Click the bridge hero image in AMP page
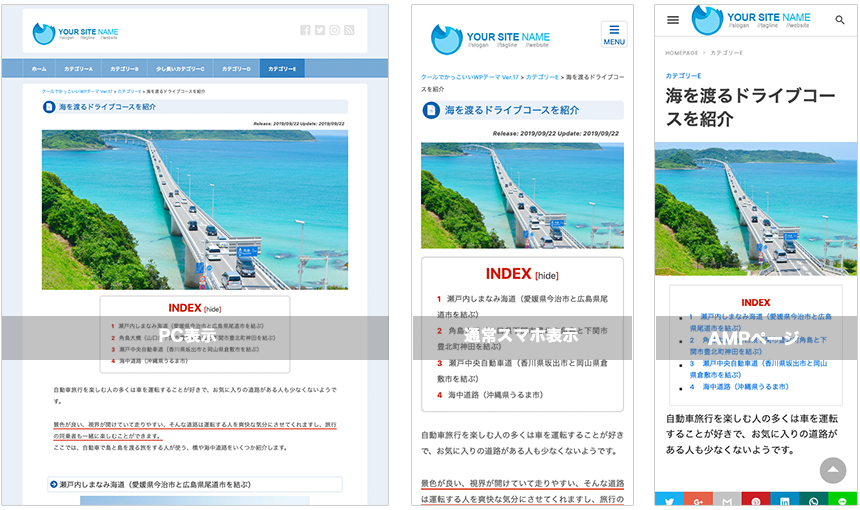Screen dimensions: 860x510 756,209
